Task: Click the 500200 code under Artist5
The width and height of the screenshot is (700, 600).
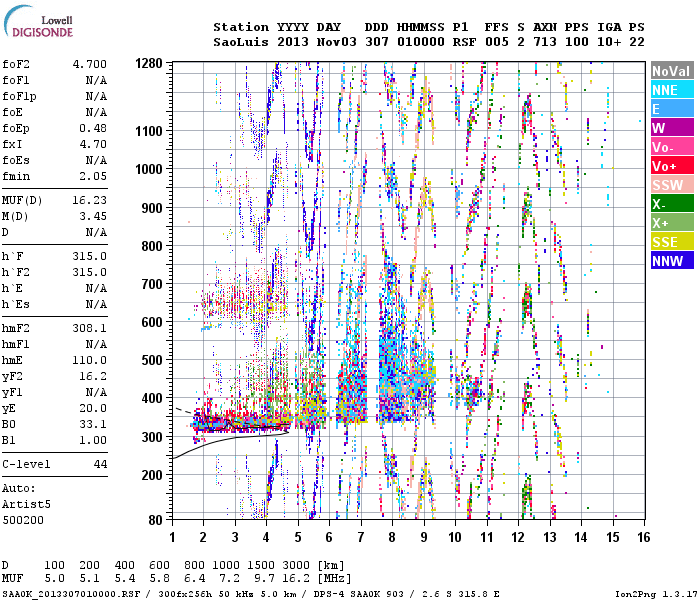Action: coord(23,520)
